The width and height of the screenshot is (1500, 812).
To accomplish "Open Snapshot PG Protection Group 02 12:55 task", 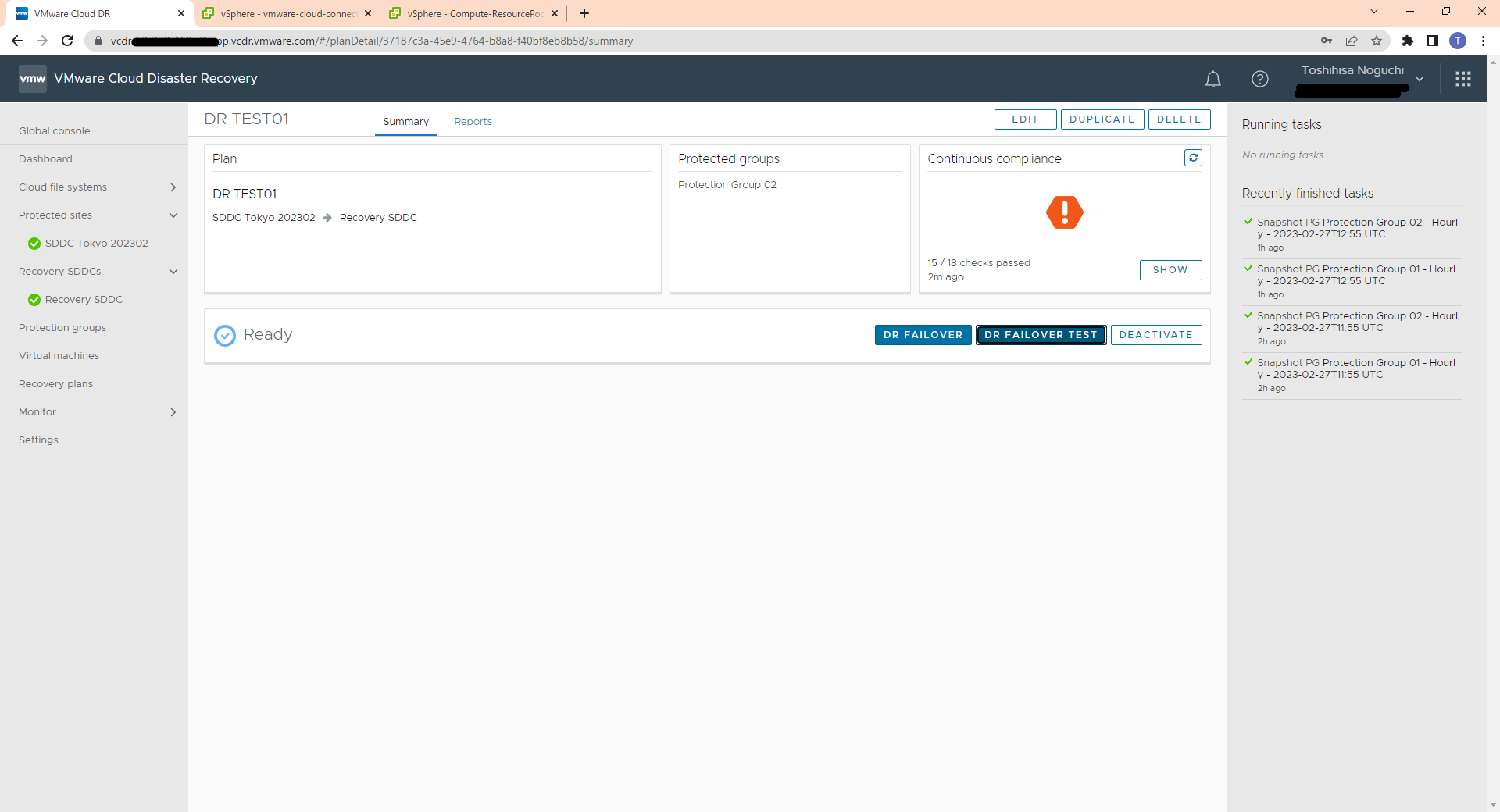I will (1357, 228).
